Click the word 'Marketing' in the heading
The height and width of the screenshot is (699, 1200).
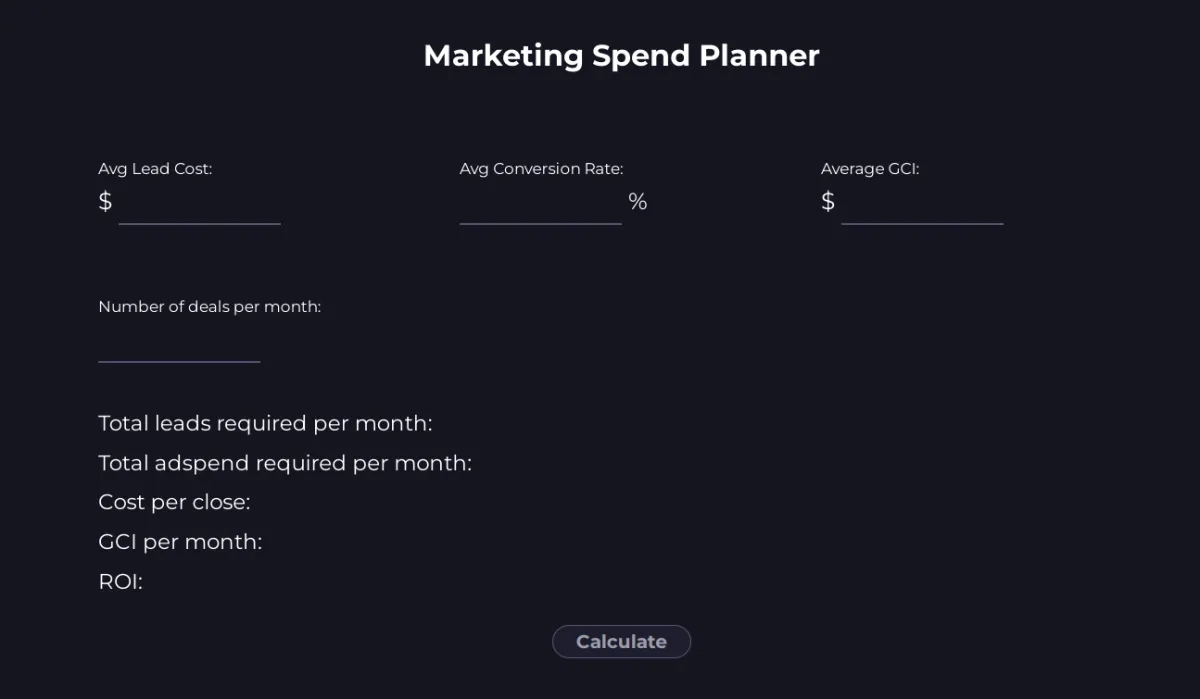click(x=503, y=56)
